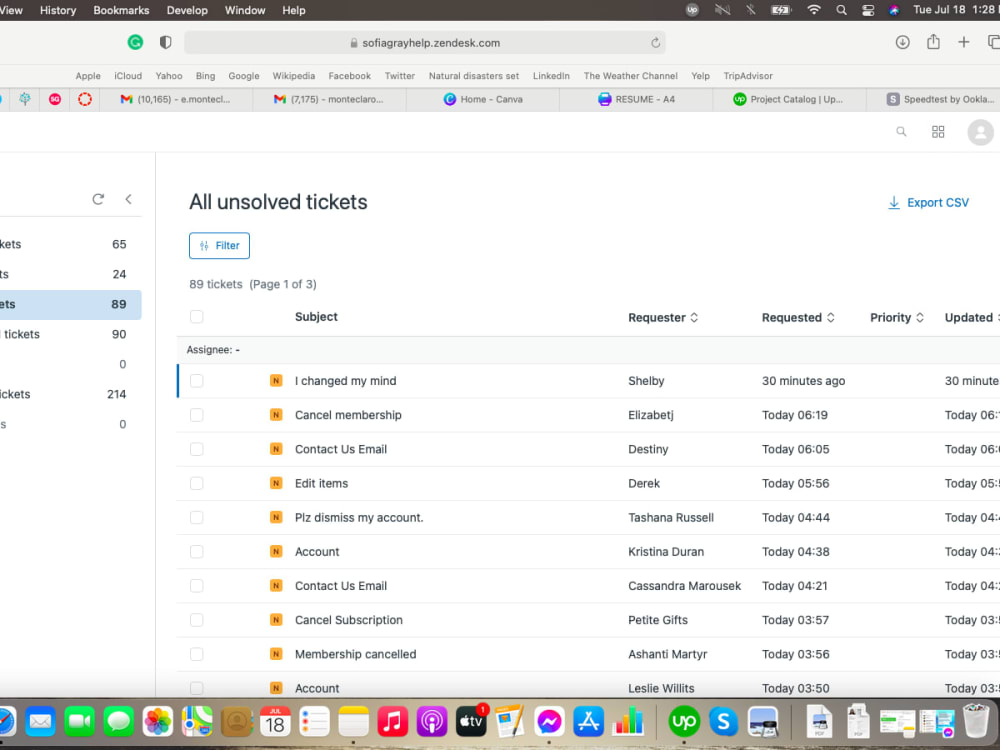Open the Develop menu
The width and height of the screenshot is (1000, 750).
click(x=187, y=10)
